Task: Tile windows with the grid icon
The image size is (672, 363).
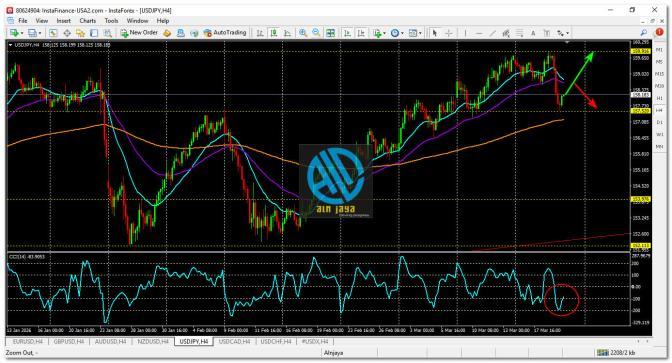Action: [330, 33]
